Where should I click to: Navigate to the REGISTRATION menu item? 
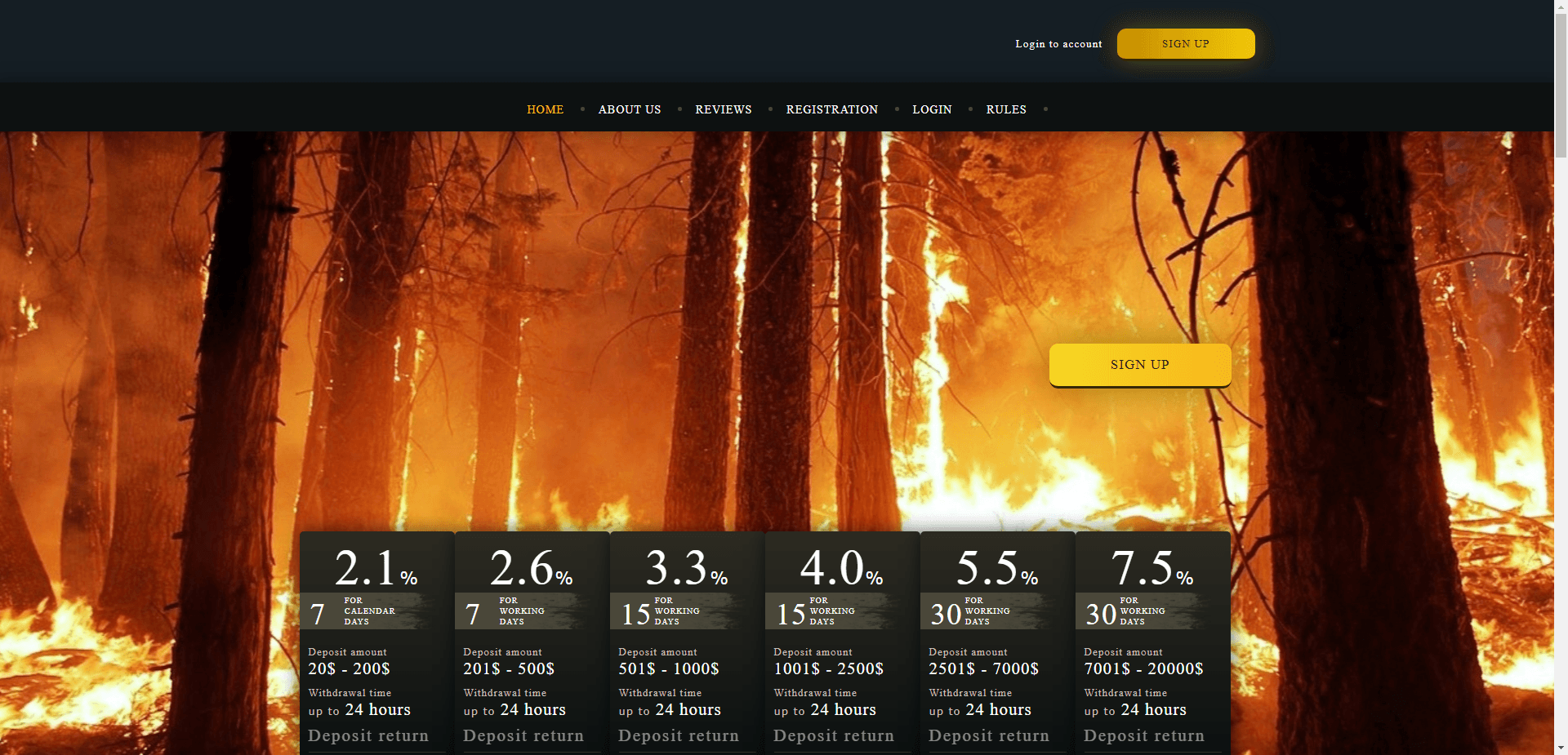pos(831,109)
